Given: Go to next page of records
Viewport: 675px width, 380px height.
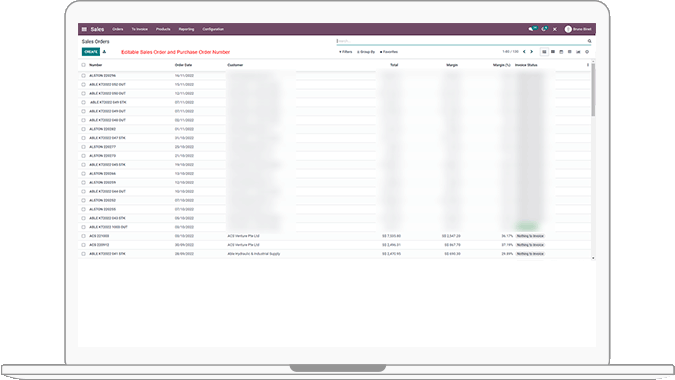Looking at the screenshot, I should (x=532, y=52).
